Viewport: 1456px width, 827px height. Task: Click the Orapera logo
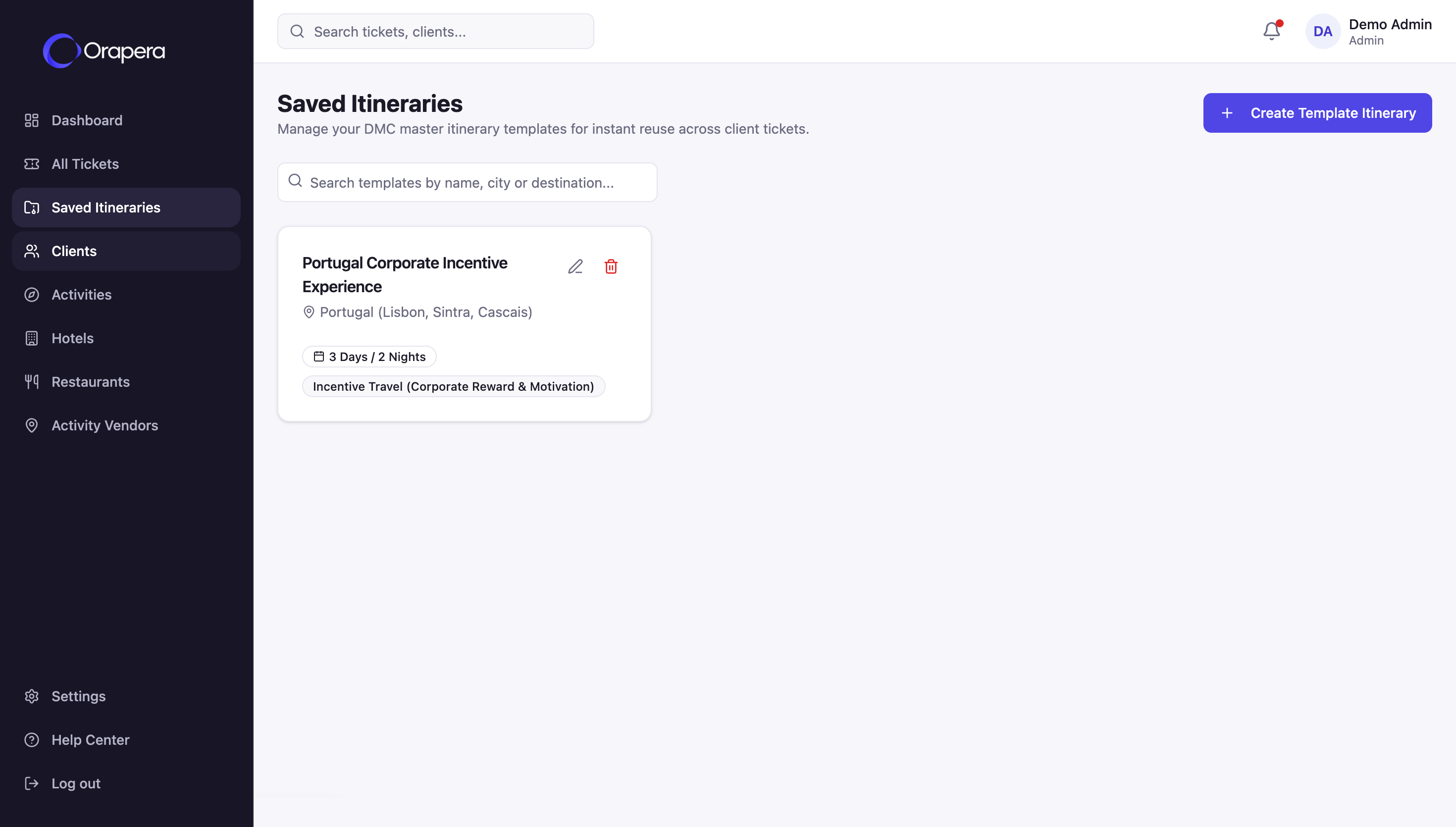[x=104, y=51]
